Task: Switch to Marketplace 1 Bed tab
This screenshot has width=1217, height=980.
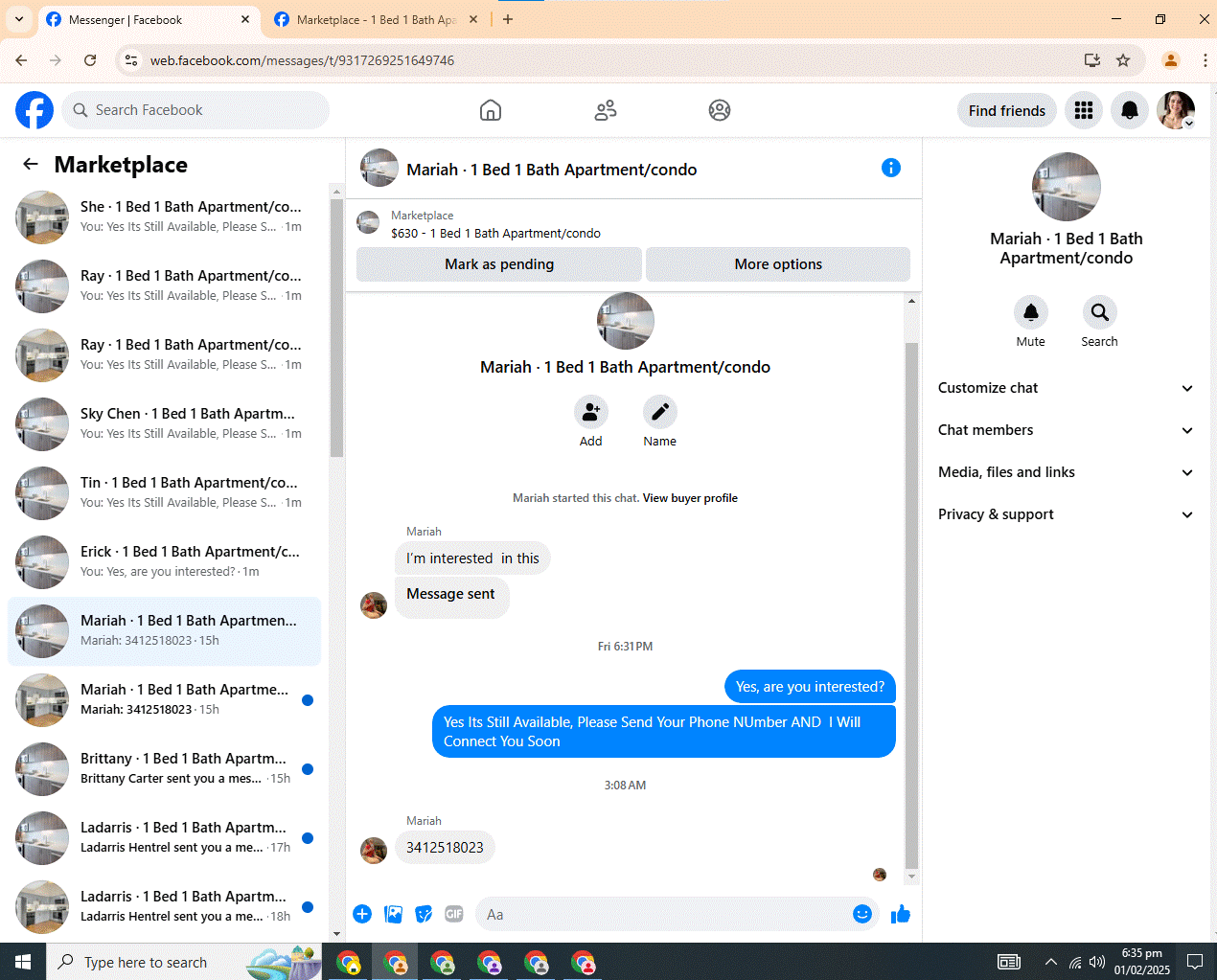Action: click(374, 19)
